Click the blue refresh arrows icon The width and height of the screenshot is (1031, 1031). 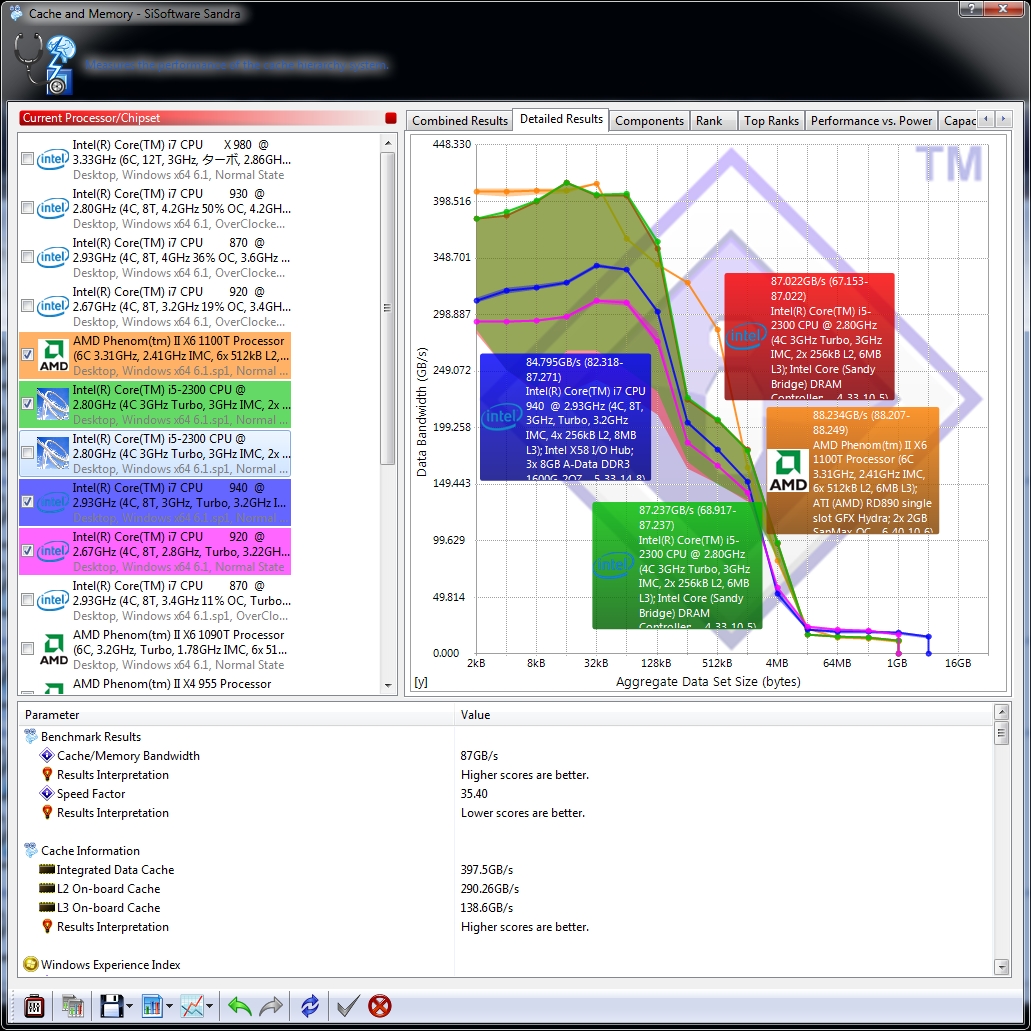tap(310, 1005)
